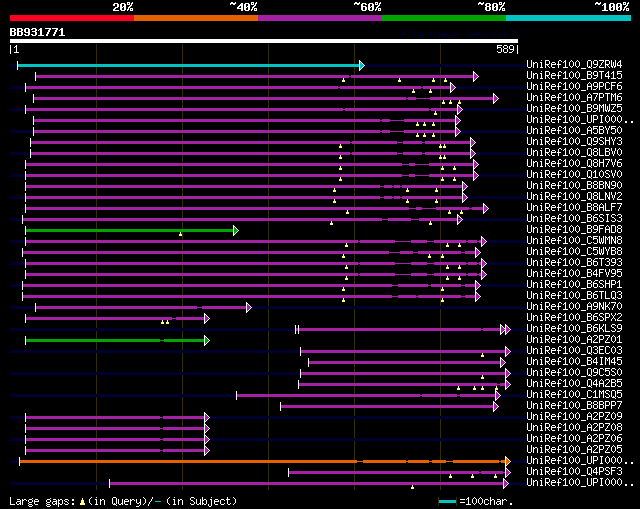The image size is (640, 509).
Task: Select the UniRef100_A2PZ05 label
Action: click(574, 450)
